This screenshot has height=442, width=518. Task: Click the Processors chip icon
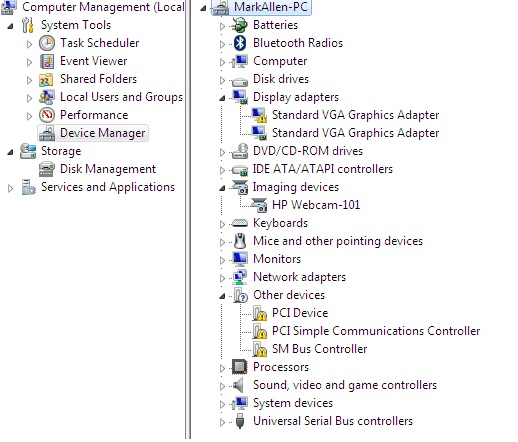click(240, 367)
